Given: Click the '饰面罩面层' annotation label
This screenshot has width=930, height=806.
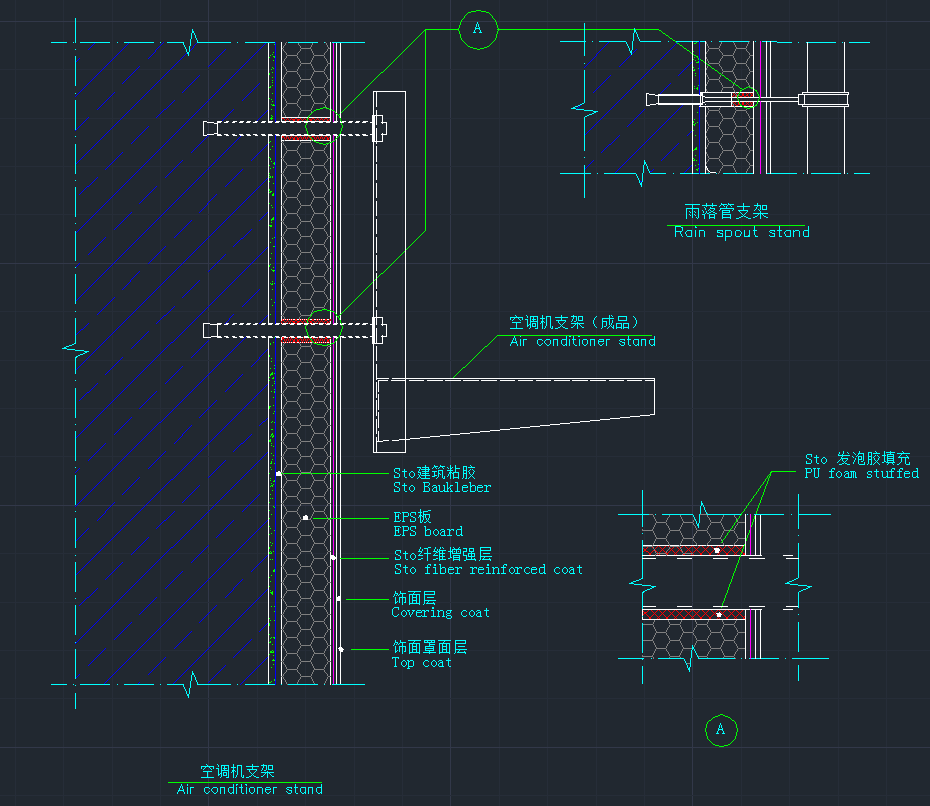Looking at the screenshot, I should pos(429,647).
